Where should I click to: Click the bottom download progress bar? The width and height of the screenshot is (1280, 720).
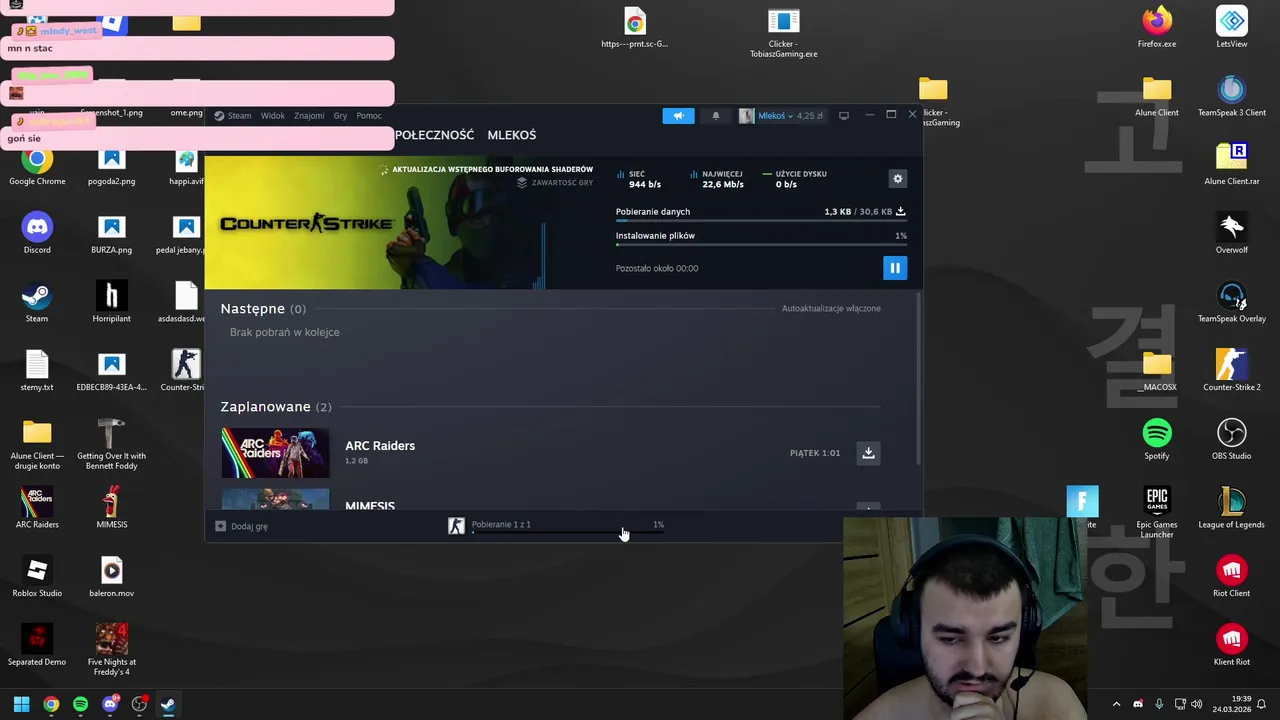point(567,533)
